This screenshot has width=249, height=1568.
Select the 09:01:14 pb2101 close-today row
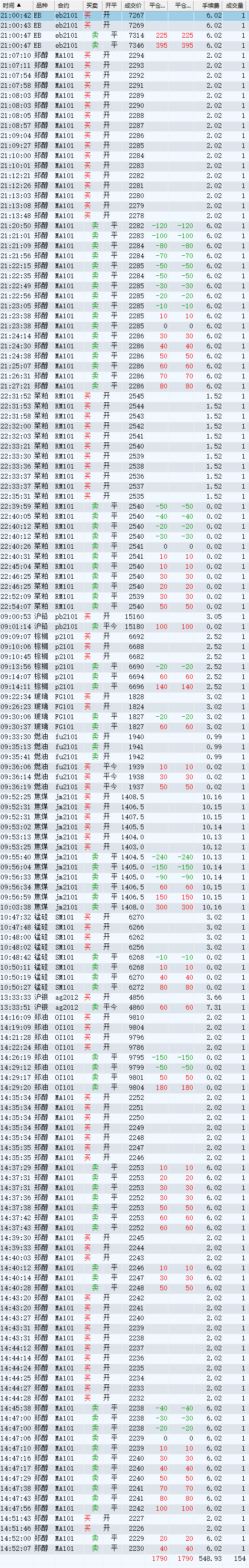124,626
